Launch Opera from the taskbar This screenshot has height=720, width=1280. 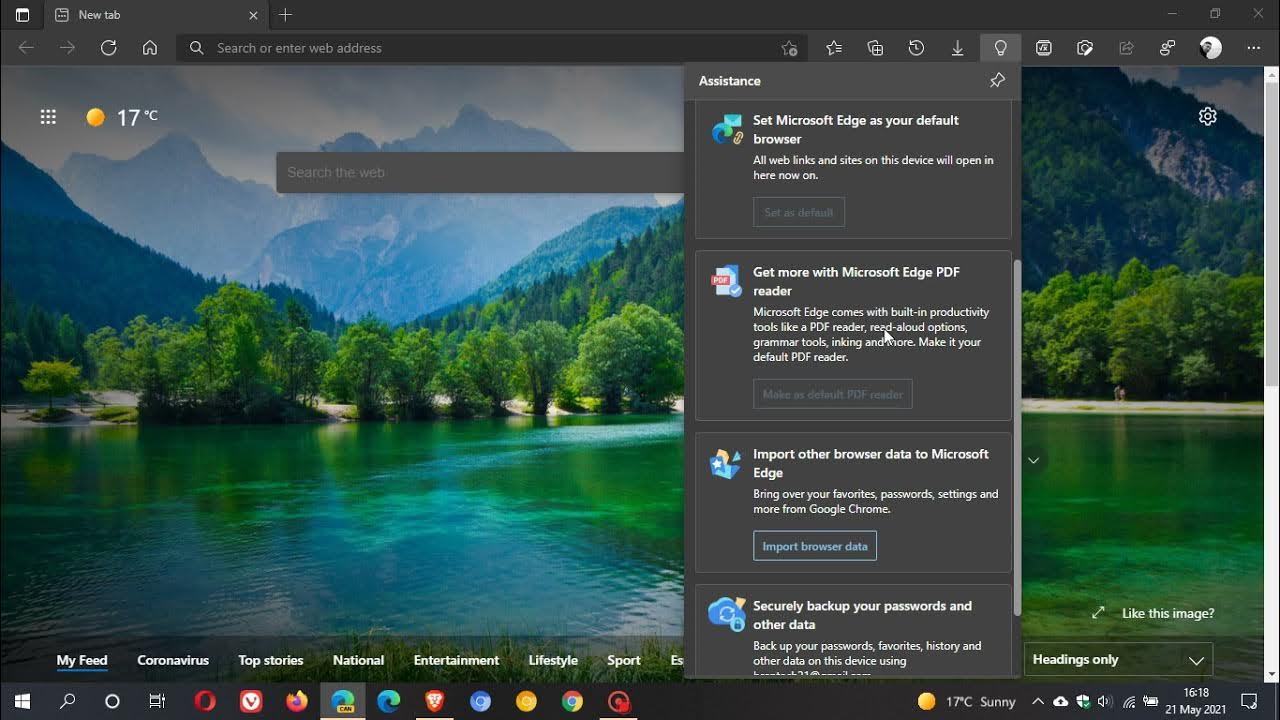pyautogui.click(x=204, y=701)
